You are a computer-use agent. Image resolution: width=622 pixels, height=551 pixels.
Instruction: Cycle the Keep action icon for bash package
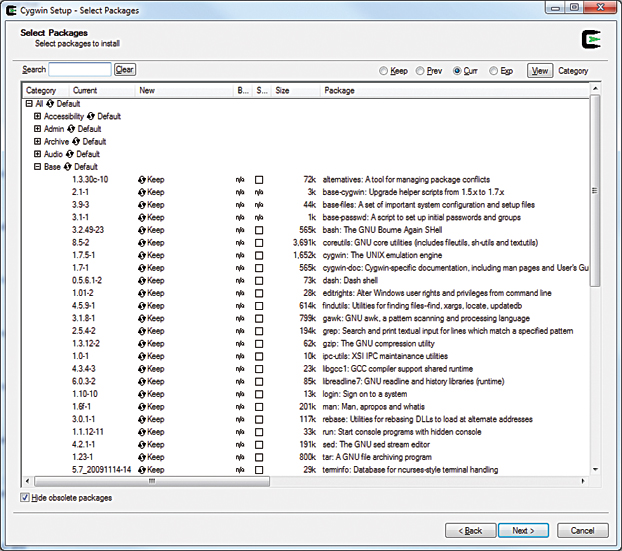(142, 230)
